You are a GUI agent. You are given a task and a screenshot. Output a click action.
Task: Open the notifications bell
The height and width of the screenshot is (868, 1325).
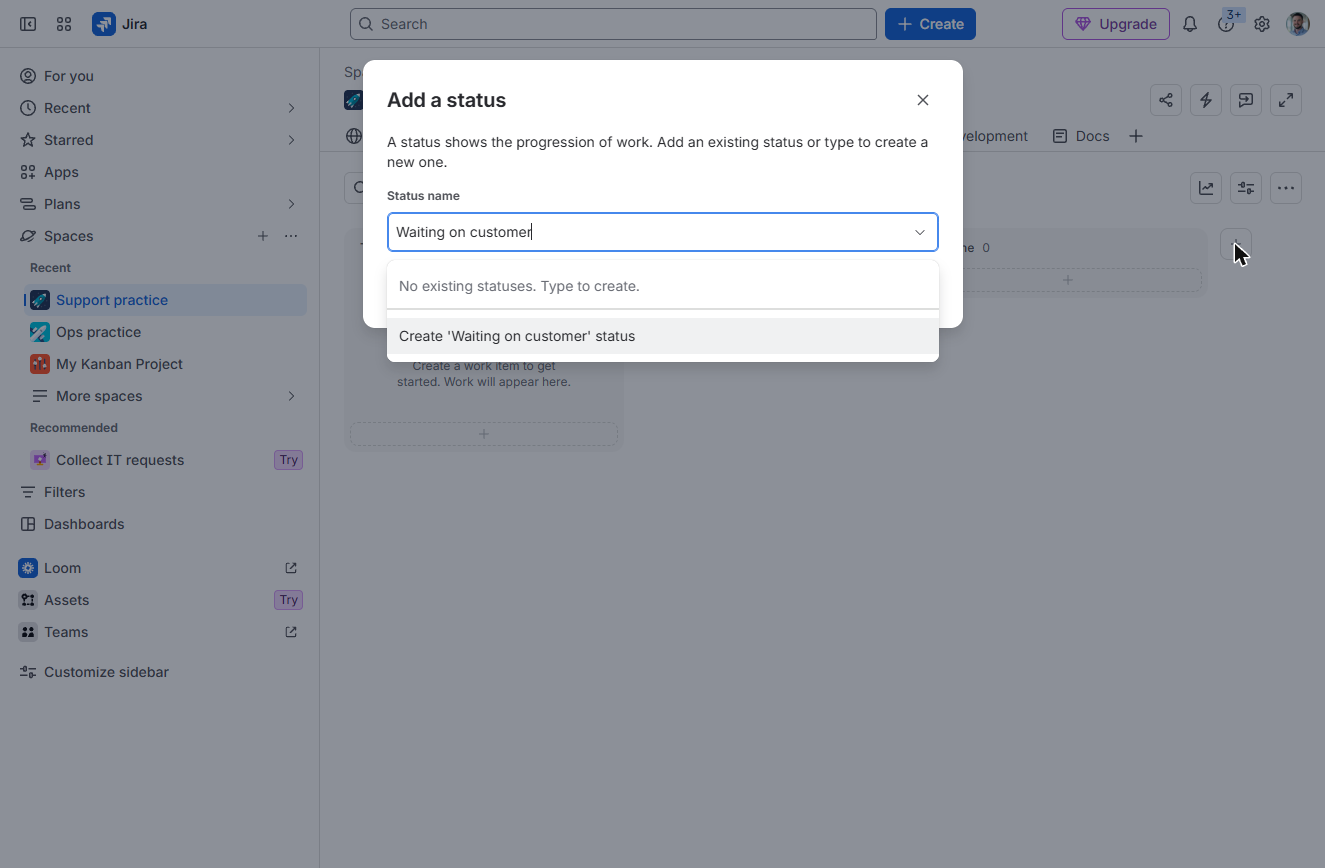(x=1190, y=24)
